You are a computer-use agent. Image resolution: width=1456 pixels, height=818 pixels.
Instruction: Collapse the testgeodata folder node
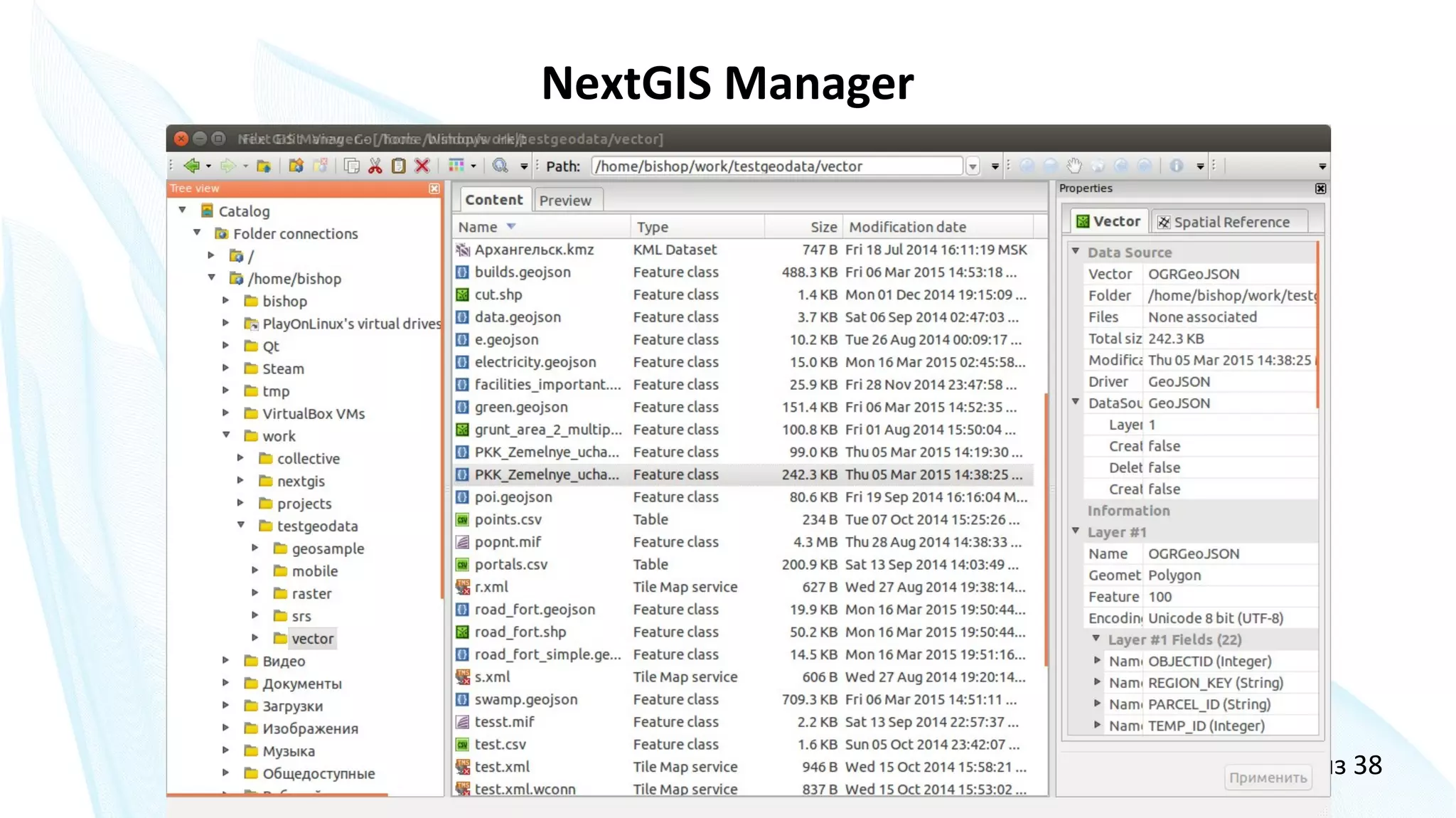241,525
